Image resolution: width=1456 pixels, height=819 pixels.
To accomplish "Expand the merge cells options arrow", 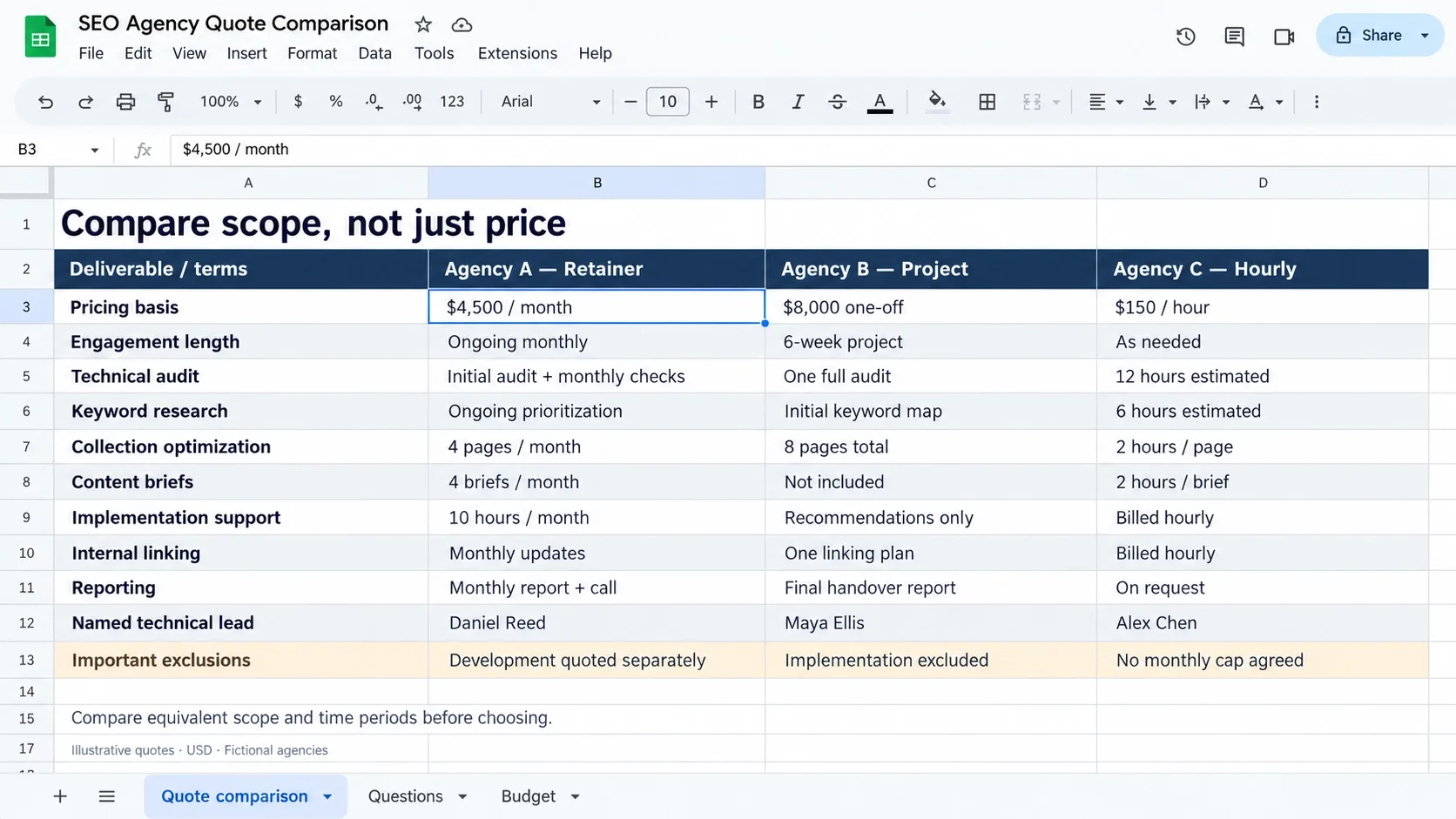I will (1056, 103).
